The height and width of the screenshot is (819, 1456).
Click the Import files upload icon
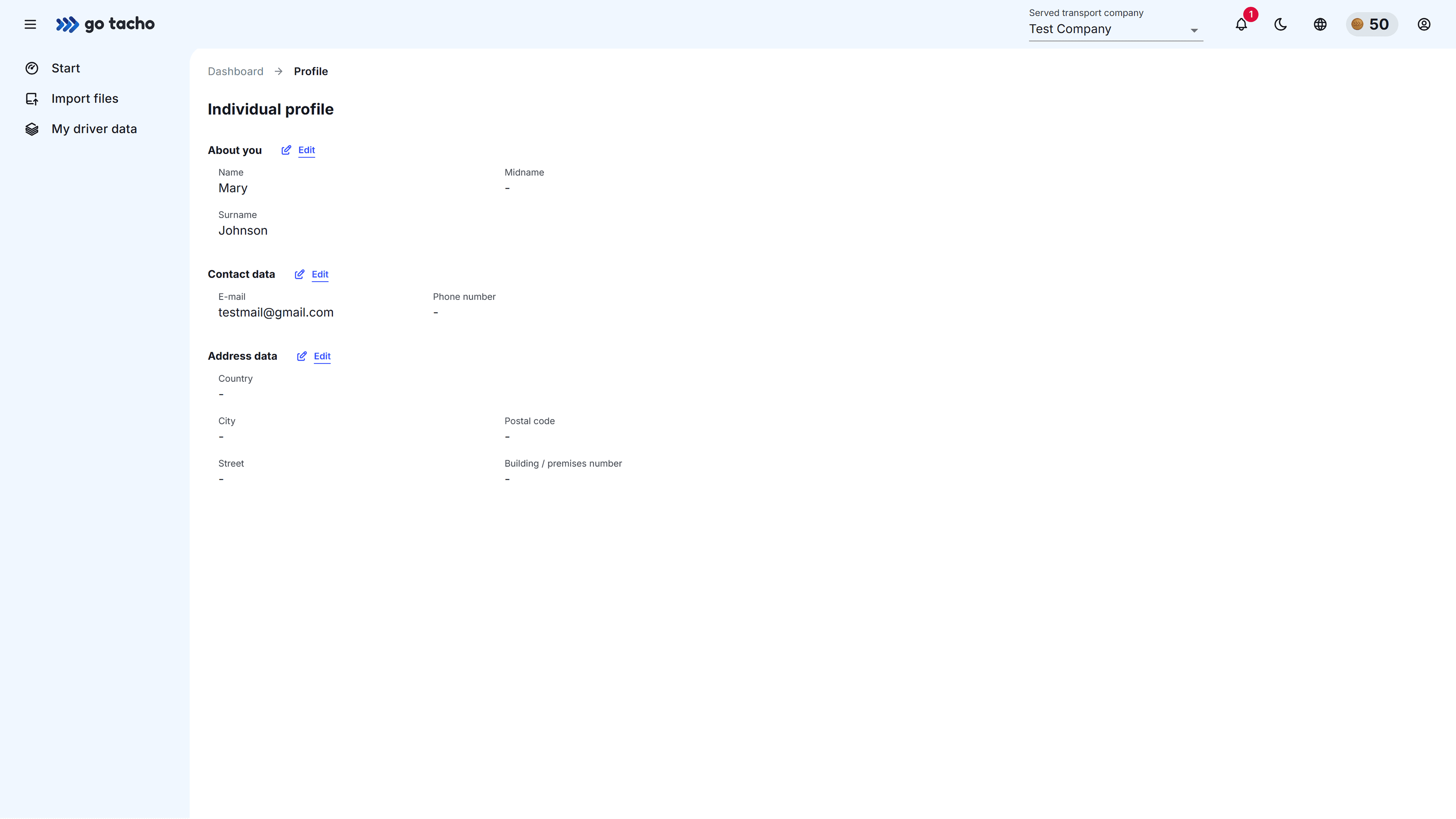point(31,99)
